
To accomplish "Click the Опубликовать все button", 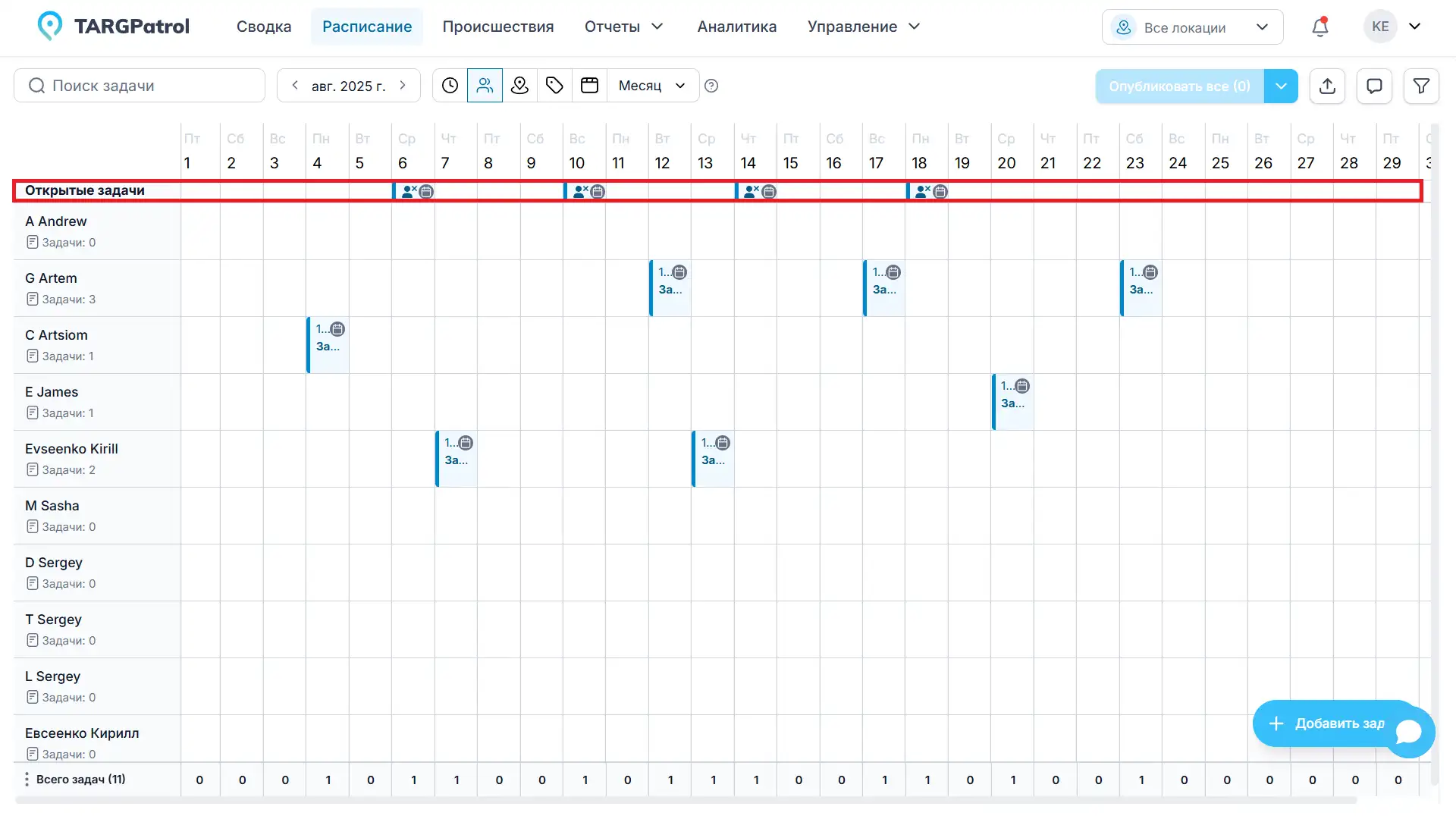I will pyautogui.click(x=1178, y=86).
